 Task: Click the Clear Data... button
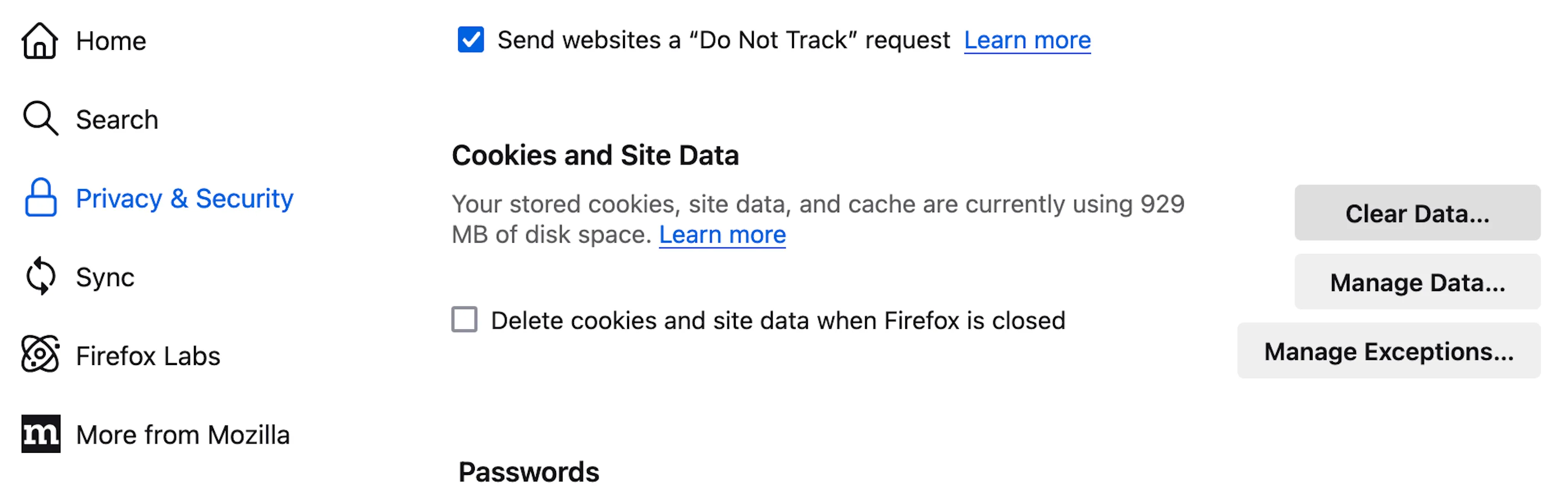point(1417,213)
